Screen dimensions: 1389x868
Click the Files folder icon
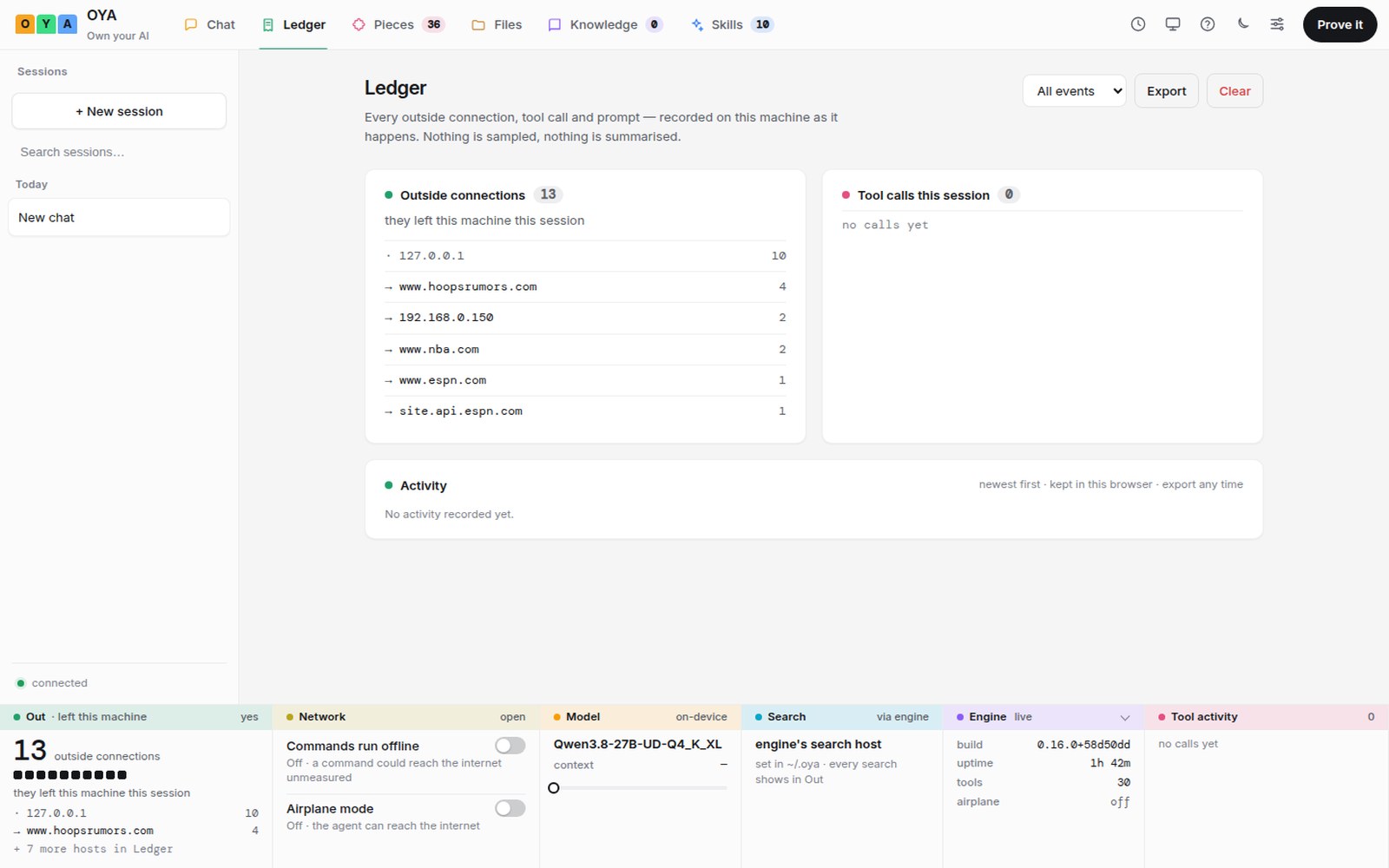click(x=478, y=24)
